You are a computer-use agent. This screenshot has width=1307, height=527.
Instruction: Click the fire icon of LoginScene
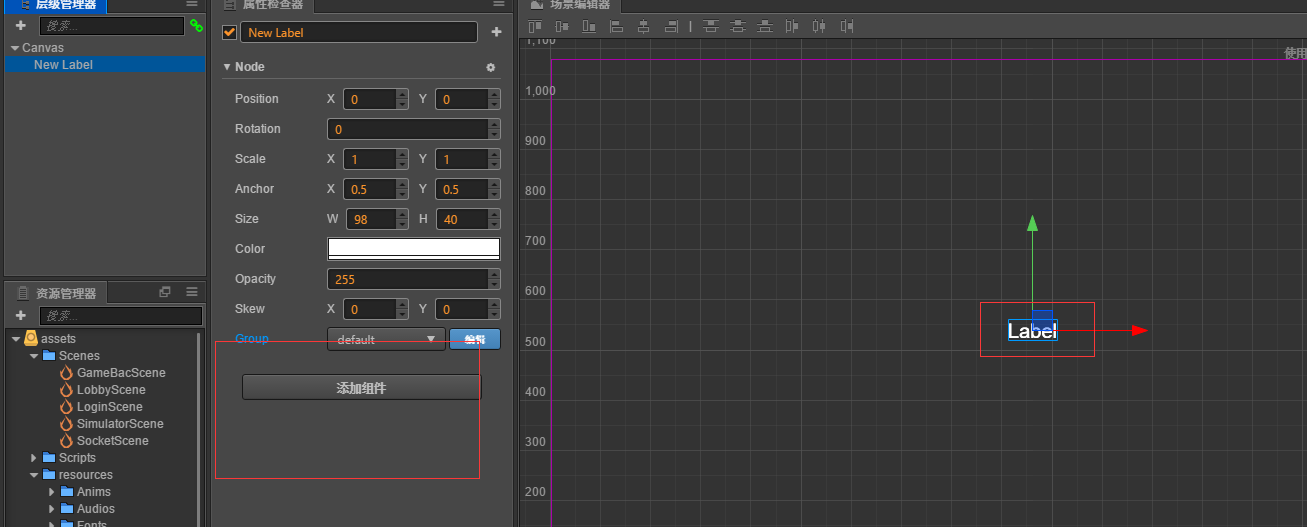click(x=68, y=407)
